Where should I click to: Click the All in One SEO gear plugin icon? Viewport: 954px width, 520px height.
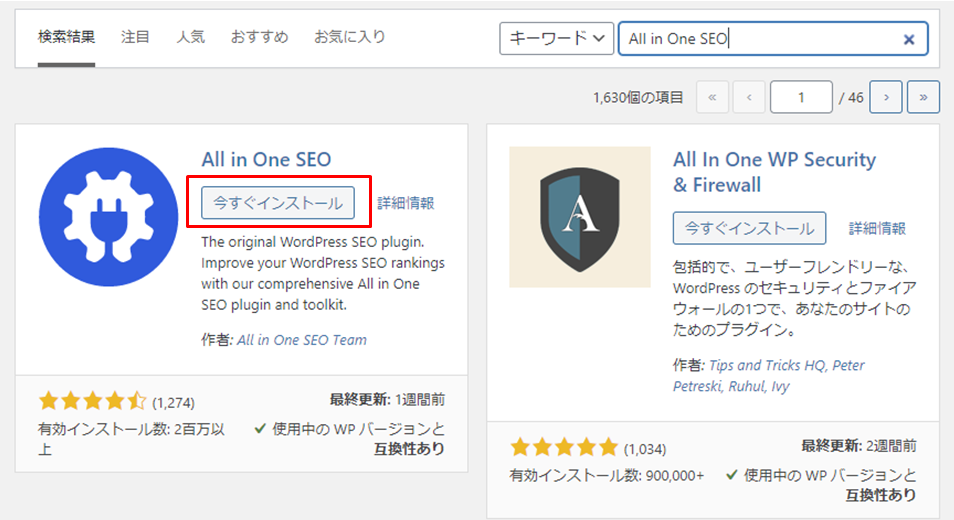[x=108, y=217]
